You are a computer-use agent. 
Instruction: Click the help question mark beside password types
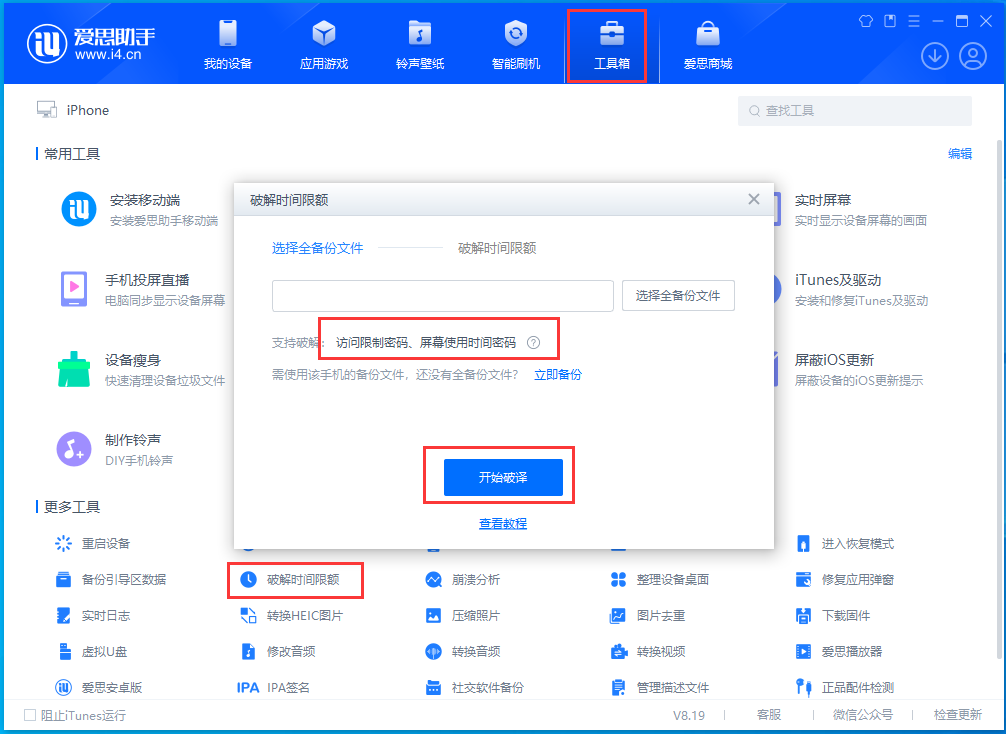[x=535, y=339]
